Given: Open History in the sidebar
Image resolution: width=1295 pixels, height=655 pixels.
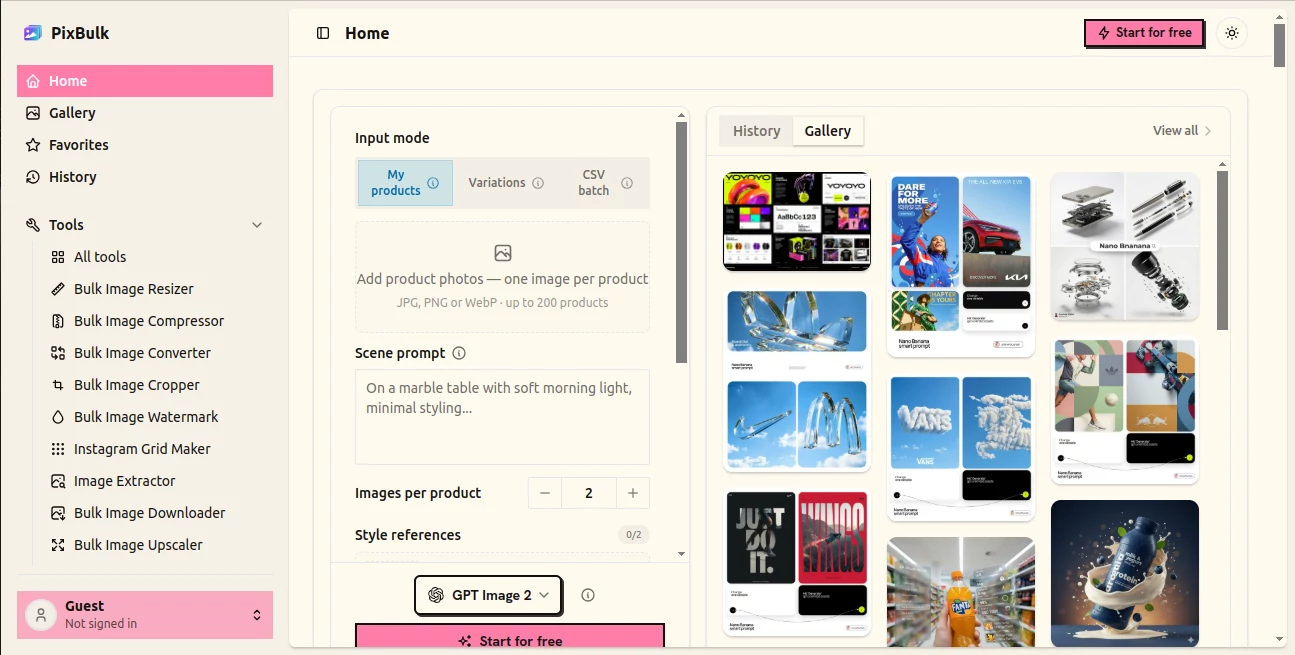Looking at the screenshot, I should (145, 177).
